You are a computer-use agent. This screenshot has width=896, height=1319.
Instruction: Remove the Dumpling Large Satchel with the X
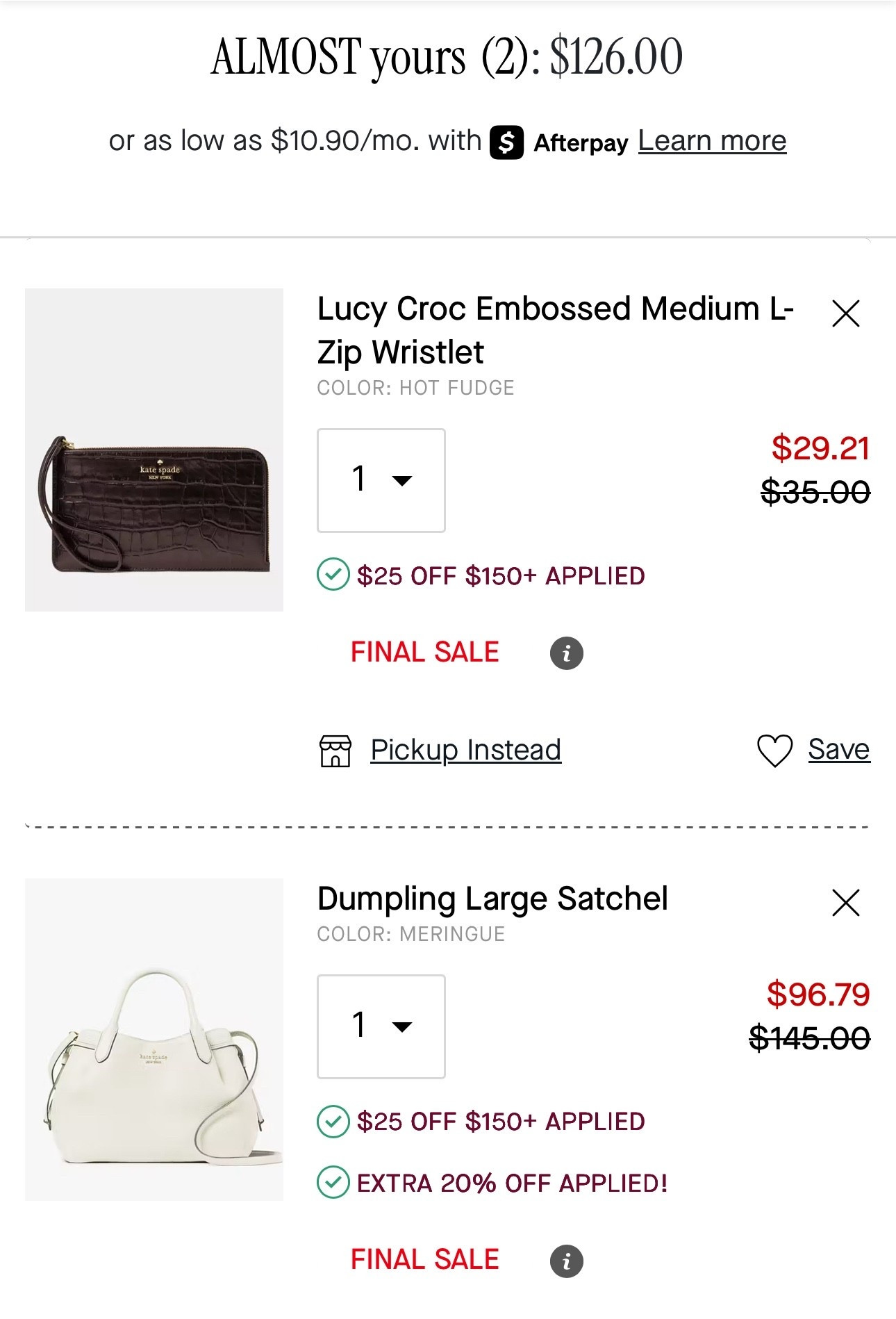pyautogui.click(x=845, y=902)
